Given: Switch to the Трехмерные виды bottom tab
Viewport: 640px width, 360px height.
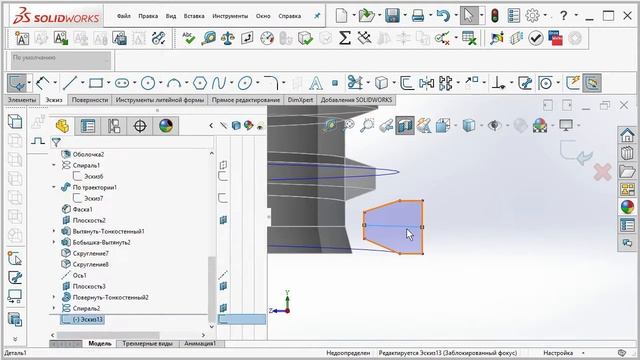Looking at the screenshot, I should (147, 344).
